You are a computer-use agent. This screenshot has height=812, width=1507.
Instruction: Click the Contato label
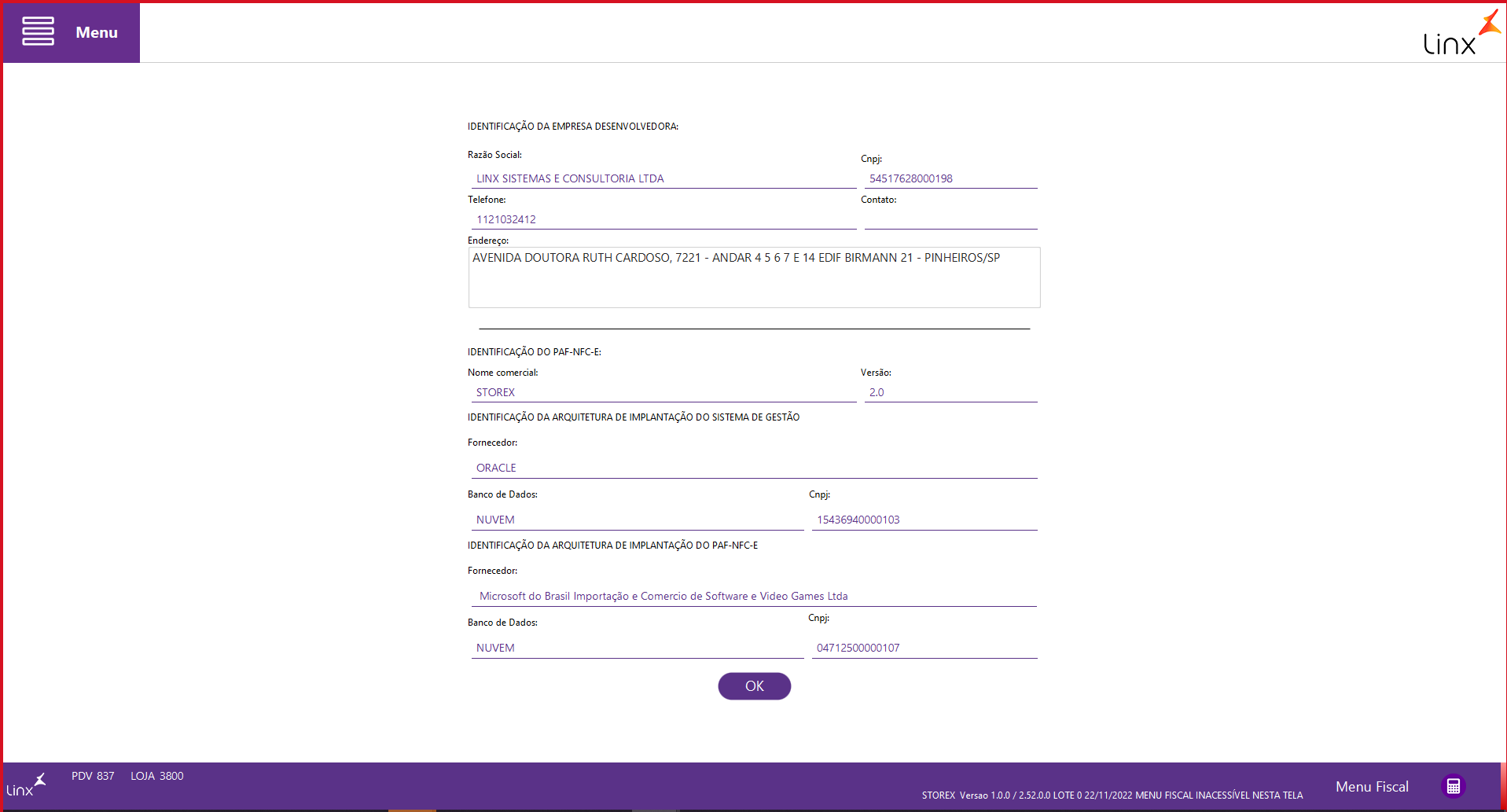(x=878, y=200)
